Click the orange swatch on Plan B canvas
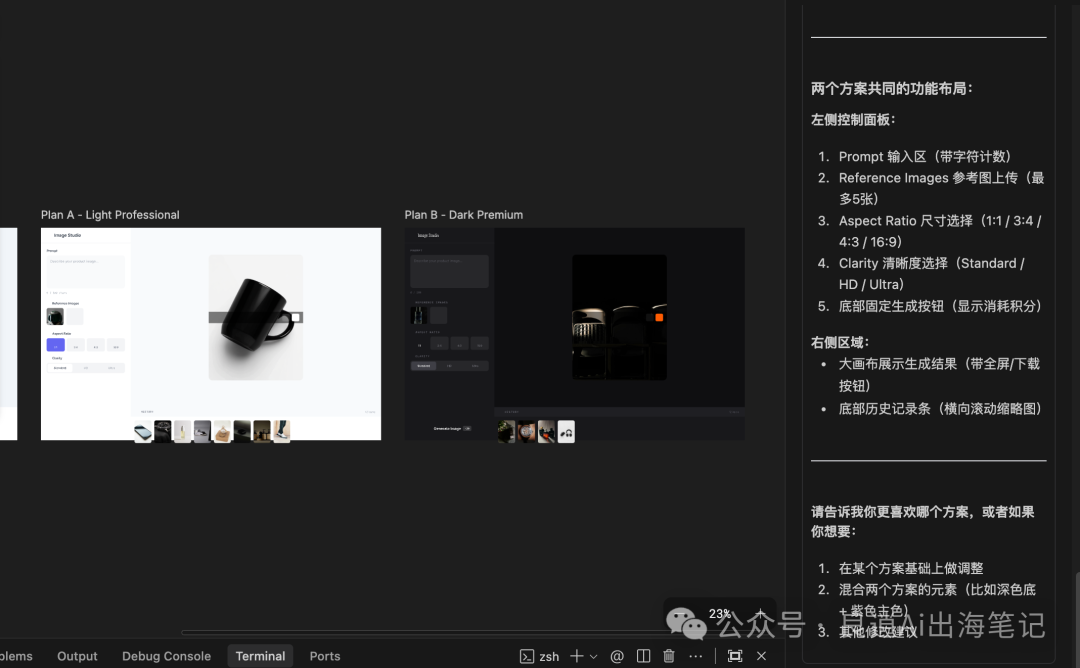Screen dimensions: 1080x668 click(659, 317)
